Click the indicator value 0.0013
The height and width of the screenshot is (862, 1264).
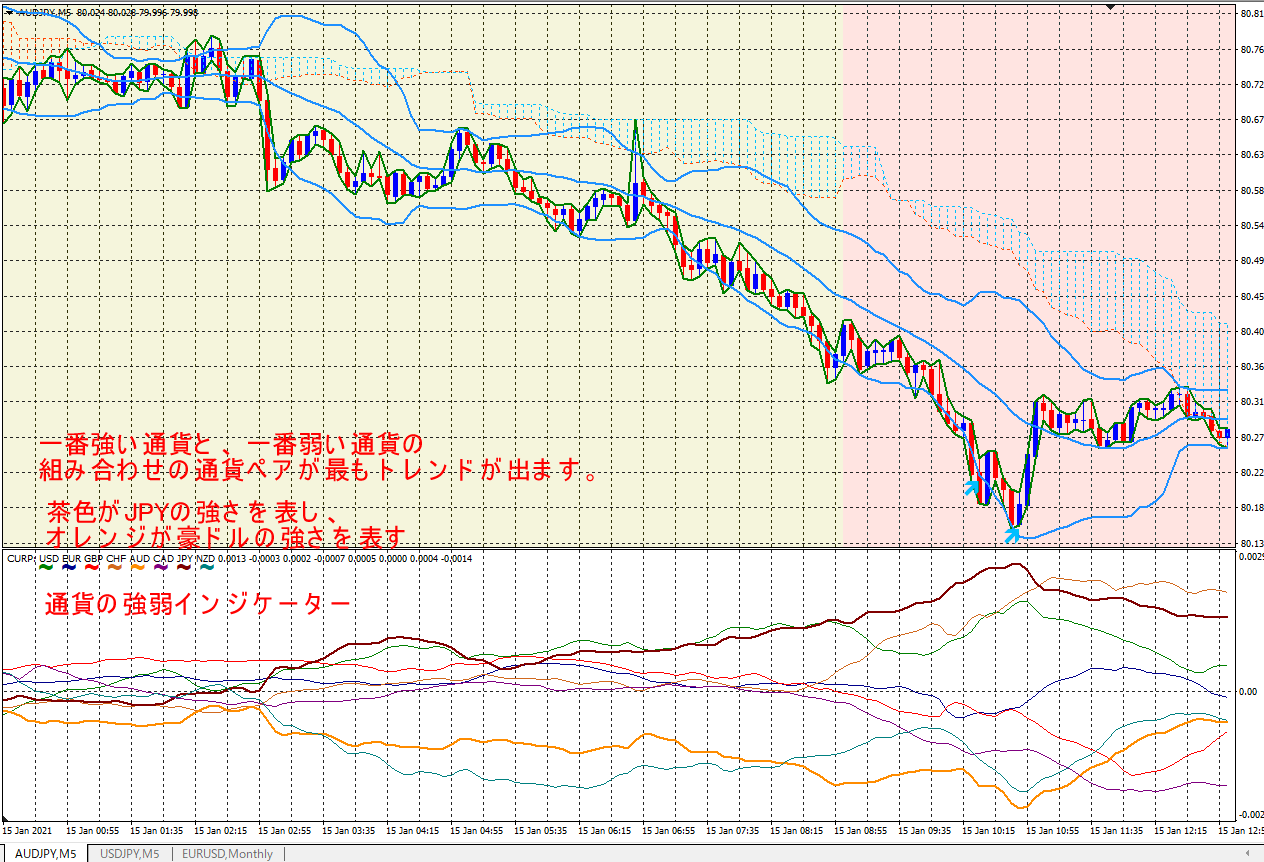[x=232, y=558]
